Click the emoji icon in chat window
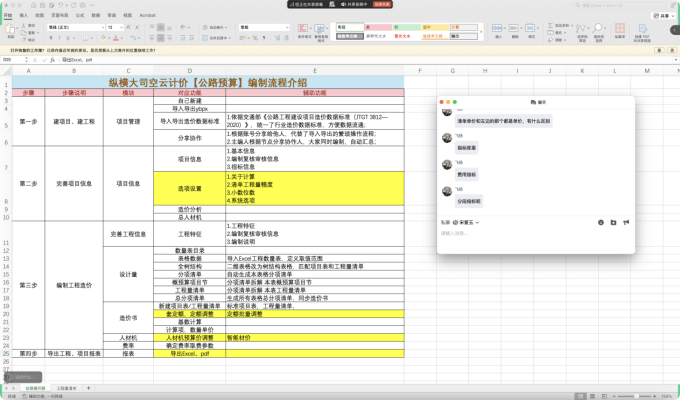680x400 pixels. point(600,221)
